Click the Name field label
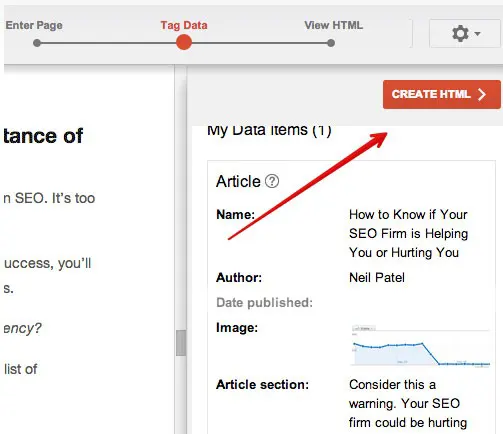 tap(236, 215)
